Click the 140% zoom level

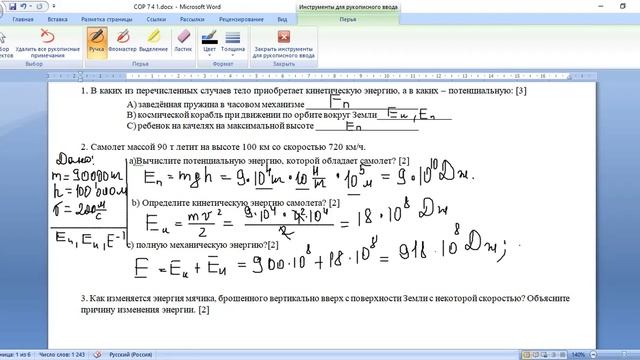point(578,354)
